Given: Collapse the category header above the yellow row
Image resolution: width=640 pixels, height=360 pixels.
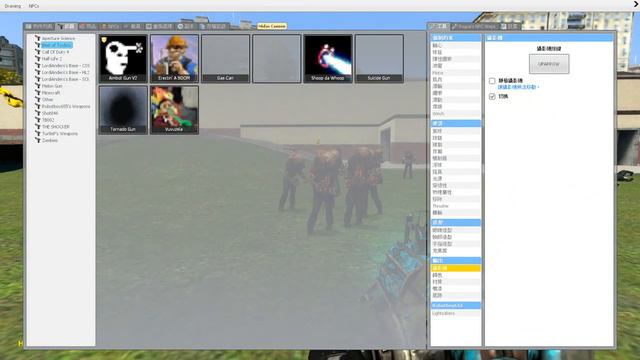Looking at the screenshot, I should (x=456, y=260).
